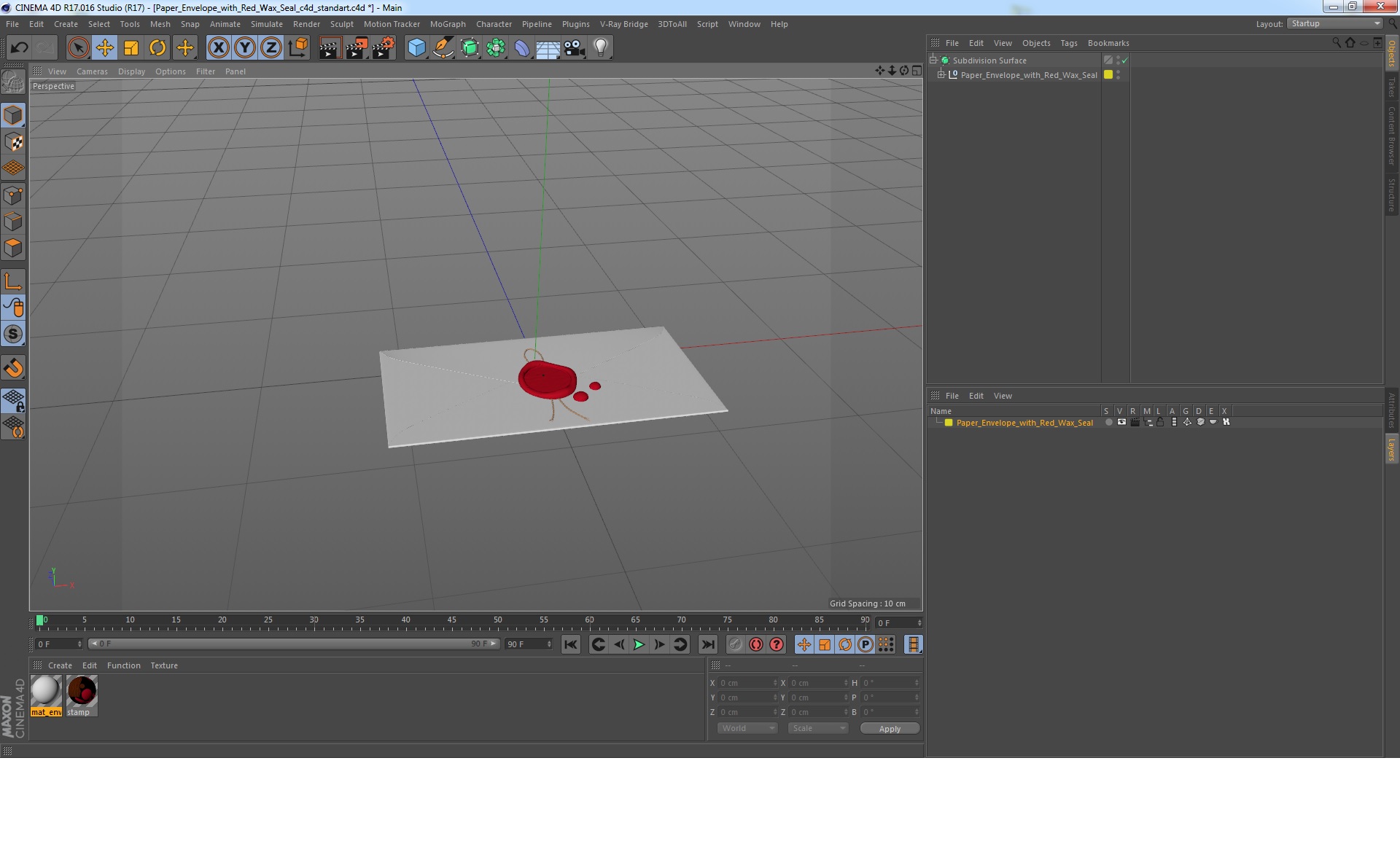Screen dimensions: 1400x844
Task: Open viewport Cameras menu
Action: coord(92,71)
